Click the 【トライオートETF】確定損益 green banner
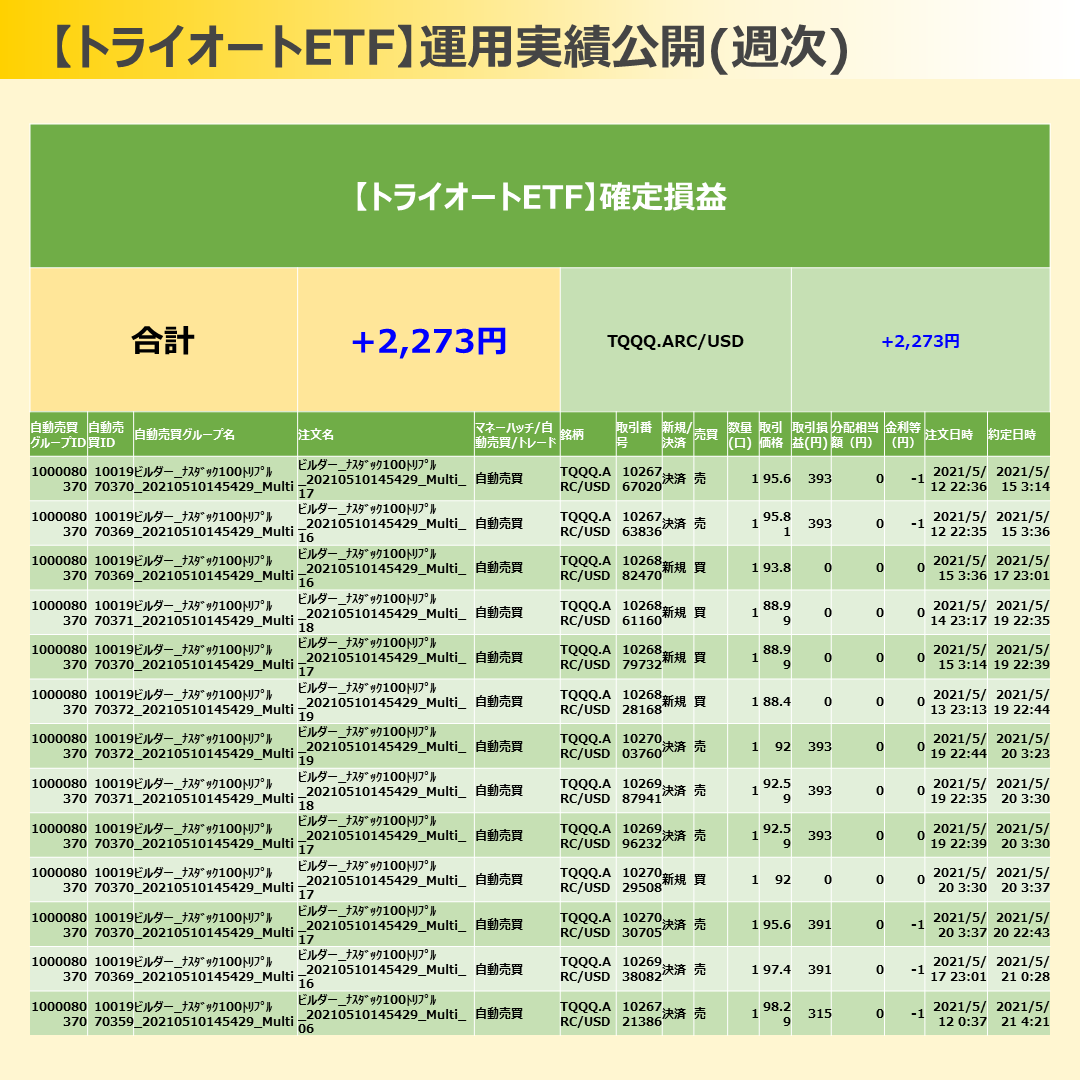Image resolution: width=1080 pixels, height=1080 pixels. coord(539,197)
